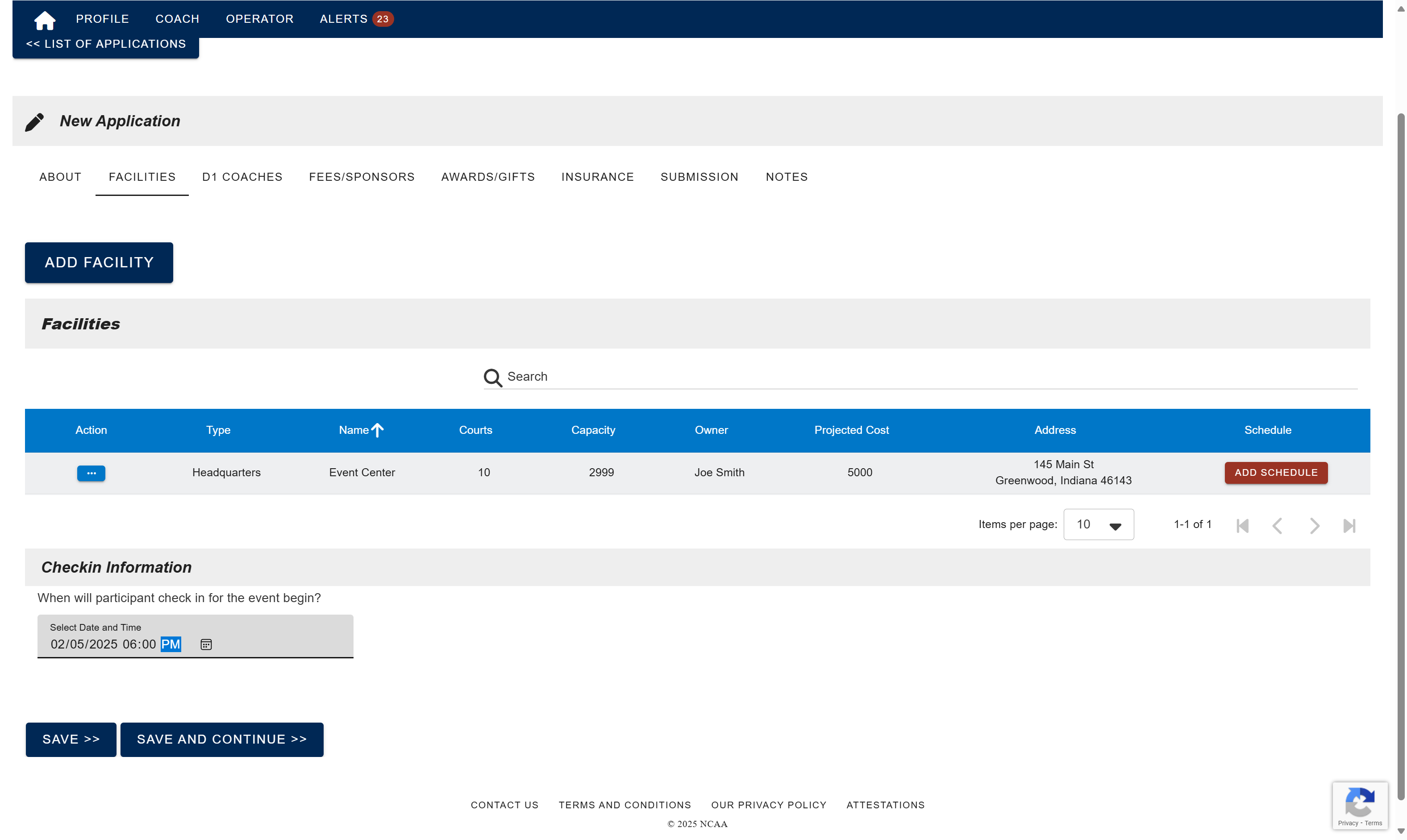
Task: Switch to the INSURANCE tab
Action: click(597, 177)
